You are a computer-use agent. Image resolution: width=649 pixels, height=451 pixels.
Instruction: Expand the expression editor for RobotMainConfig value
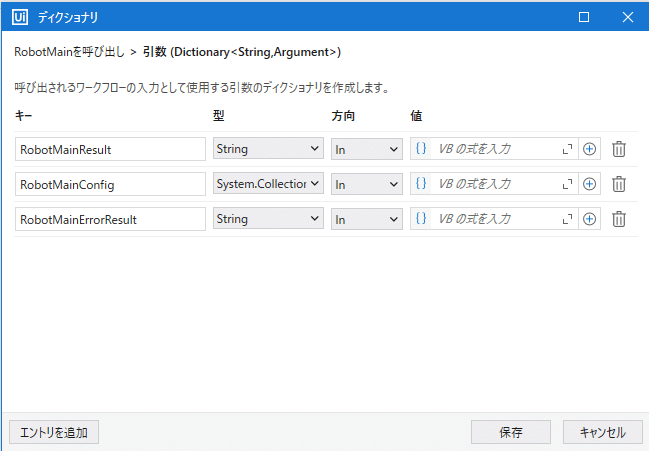pos(567,184)
